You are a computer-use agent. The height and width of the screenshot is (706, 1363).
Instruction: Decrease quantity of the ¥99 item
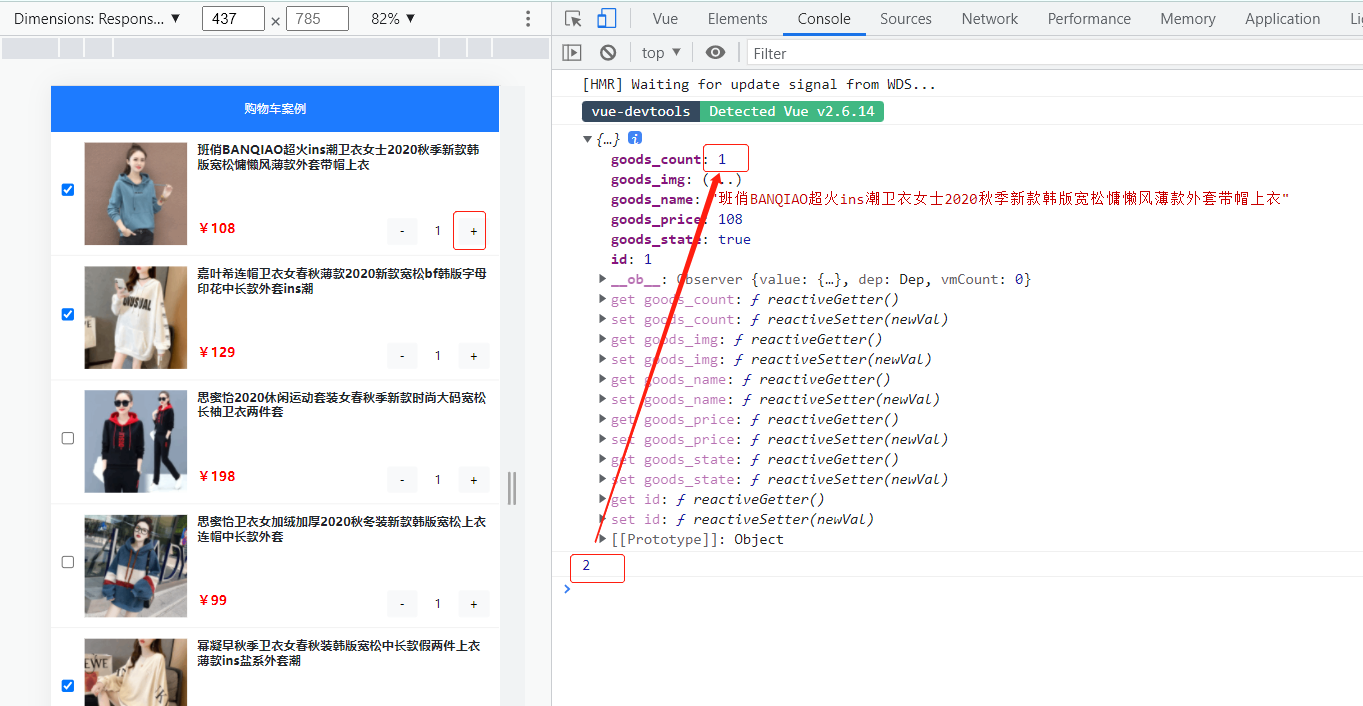pyautogui.click(x=402, y=603)
